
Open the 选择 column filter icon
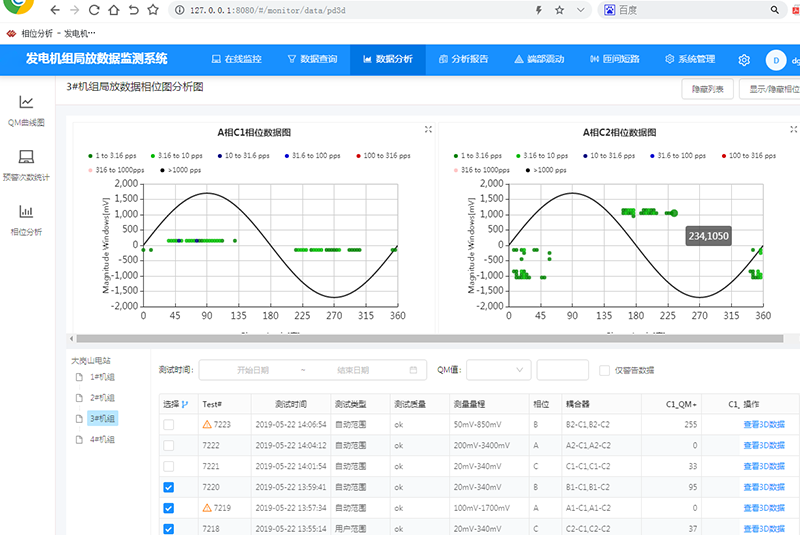(186, 404)
